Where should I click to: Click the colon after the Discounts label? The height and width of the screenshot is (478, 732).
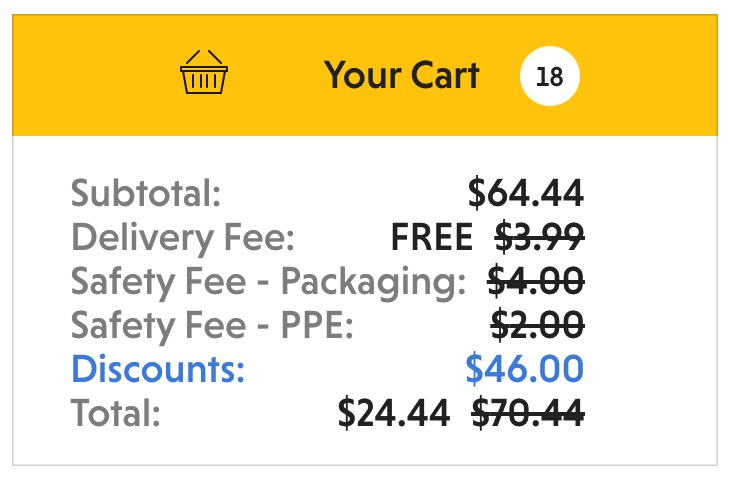240,372
